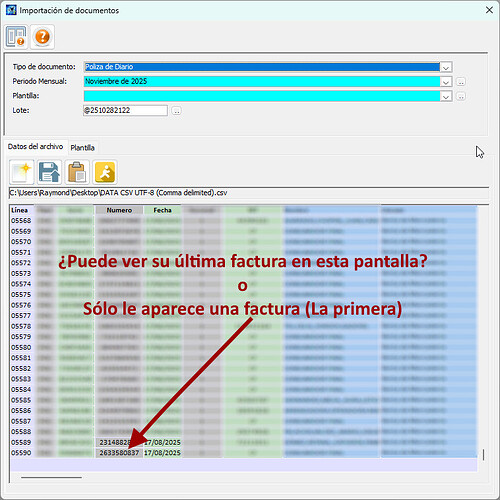Click the ellipsis button beside Periodo Mensual
The image size is (500, 500).
[x=461, y=82]
